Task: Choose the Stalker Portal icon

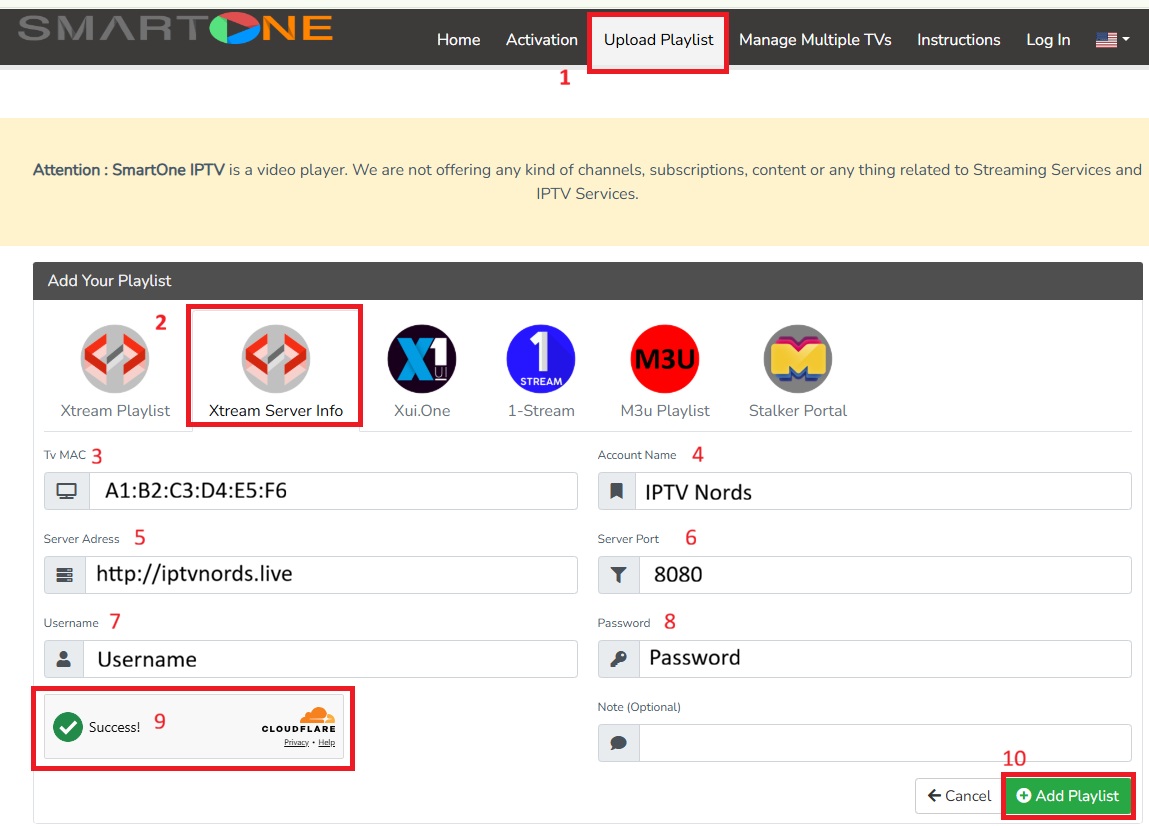Action: tap(798, 358)
